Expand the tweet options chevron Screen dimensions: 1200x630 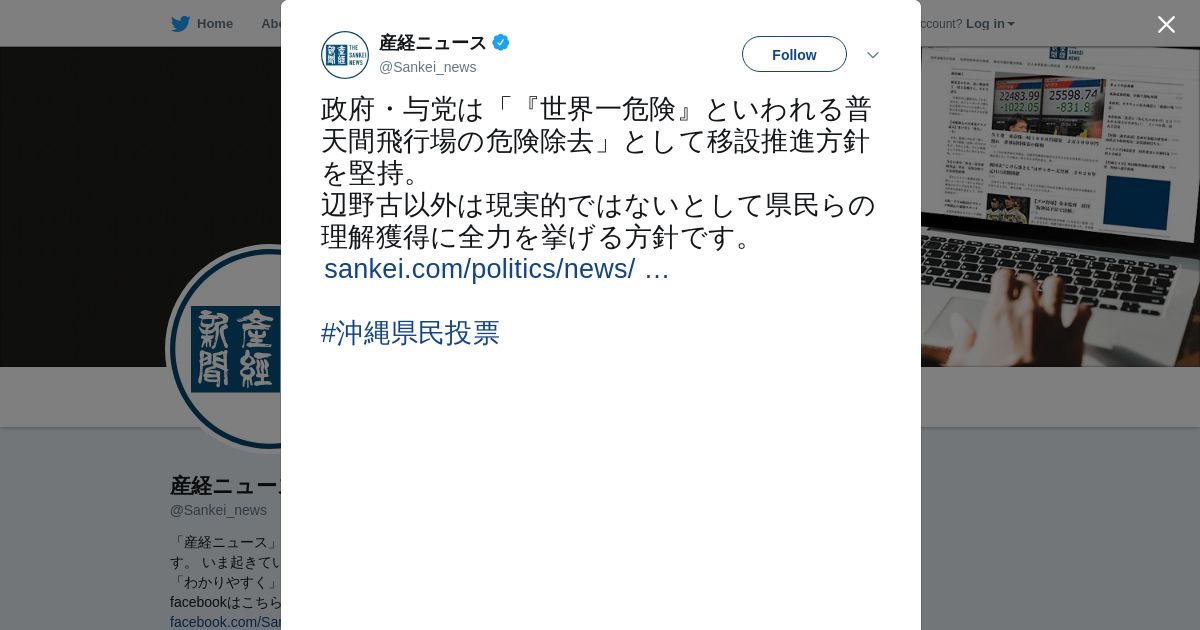tap(873, 55)
